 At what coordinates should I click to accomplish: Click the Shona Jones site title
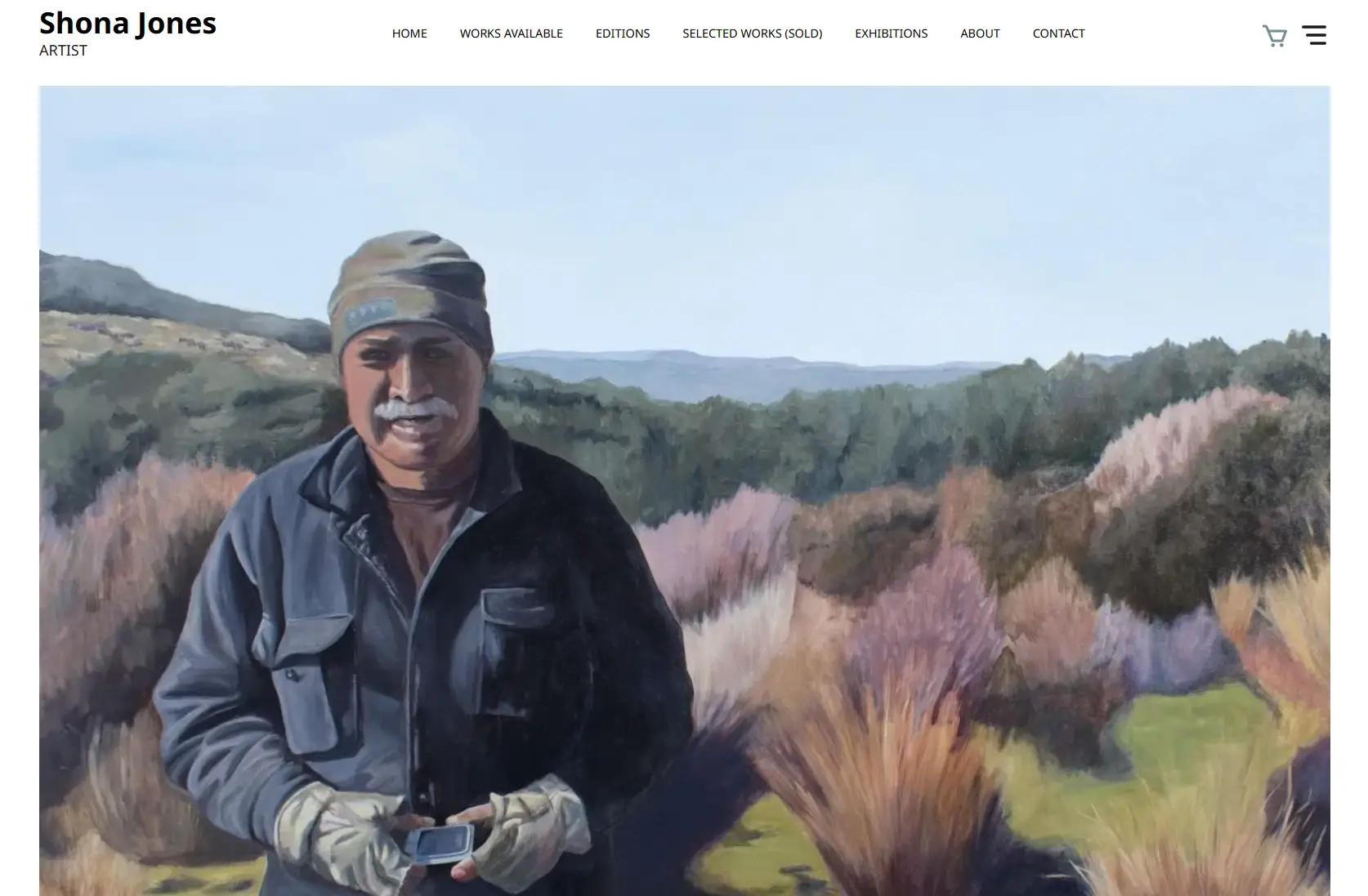coord(127,23)
